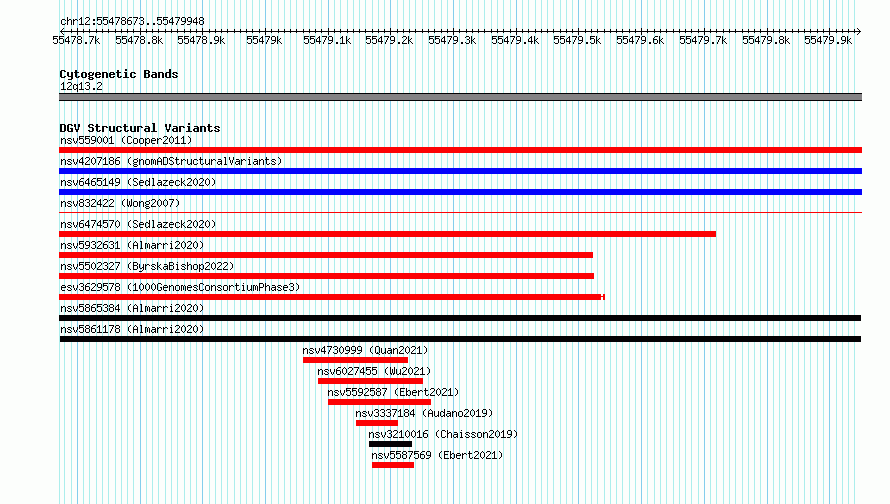Screen dimensions: 890x504
Task: Click the blue bar for nsv6465149
Action: (460, 192)
